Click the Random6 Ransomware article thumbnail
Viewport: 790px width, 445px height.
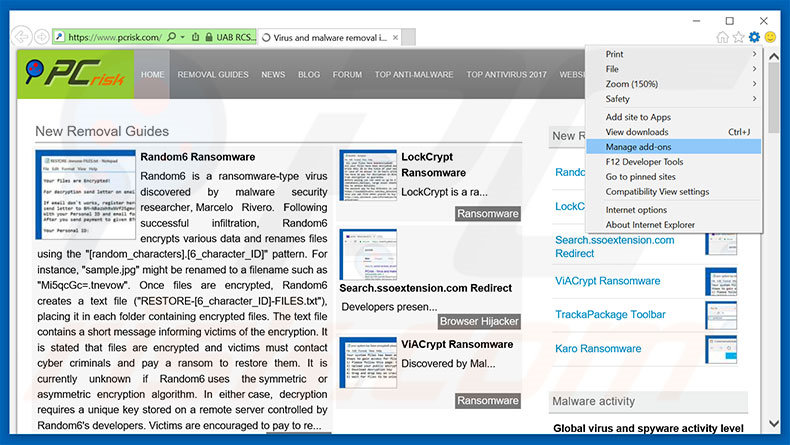(85, 193)
